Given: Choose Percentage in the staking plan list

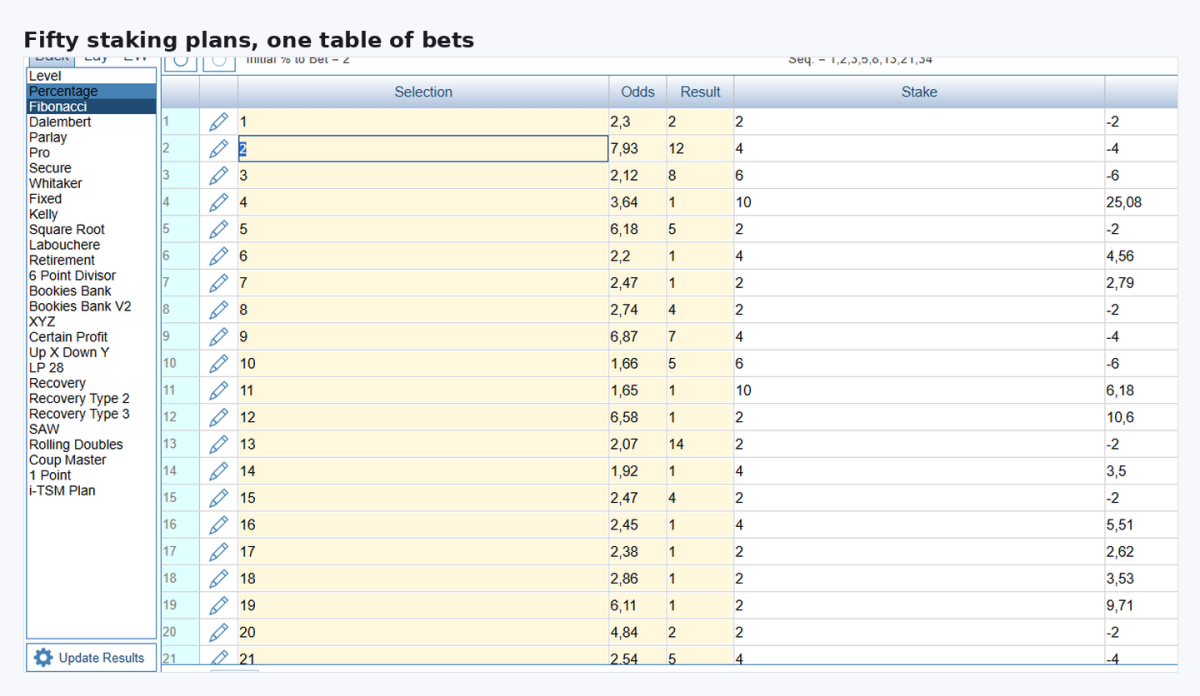Looking at the screenshot, I should pos(91,91).
